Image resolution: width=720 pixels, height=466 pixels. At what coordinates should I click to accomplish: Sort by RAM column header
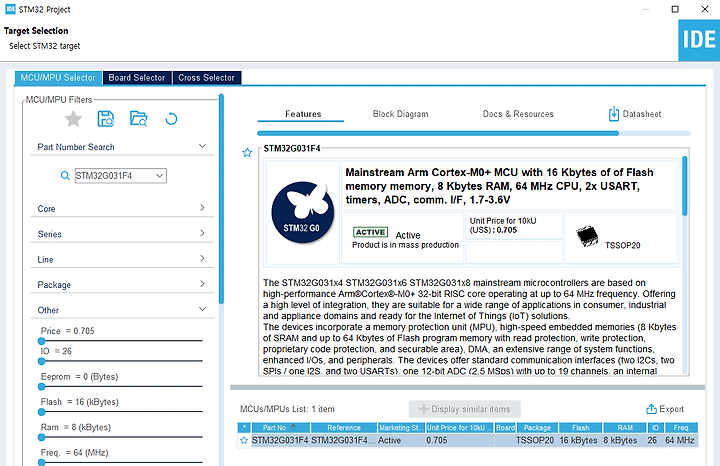coord(625,427)
